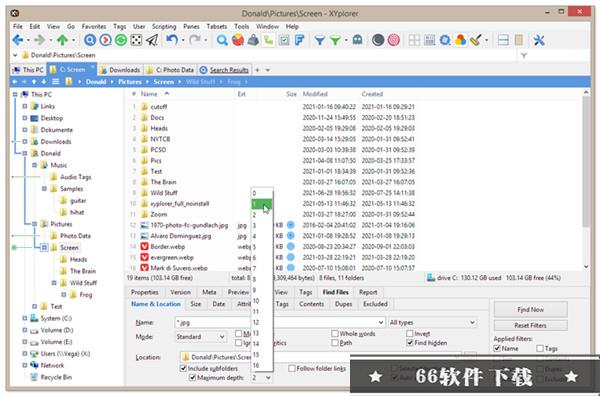
Task: Open the Find Files magnifier icon
Action: (222, 40)
